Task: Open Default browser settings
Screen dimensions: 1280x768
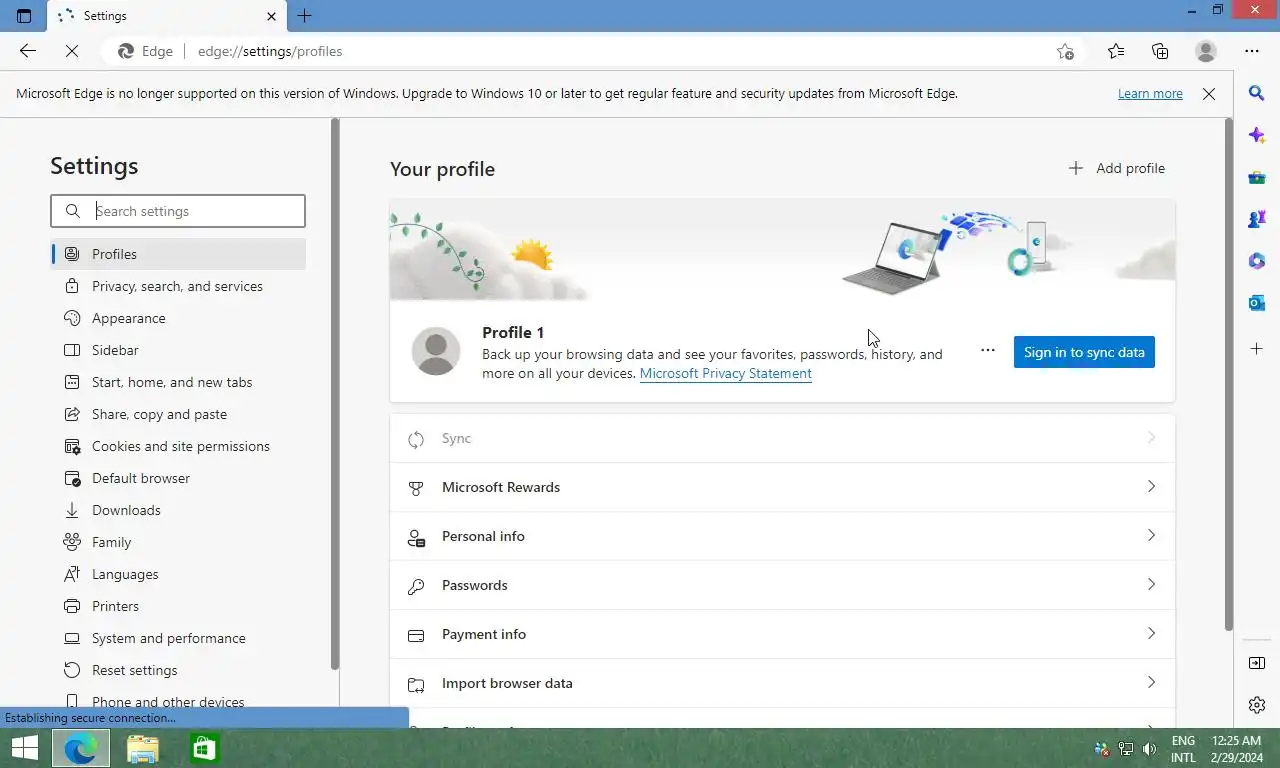Action: 178,478
